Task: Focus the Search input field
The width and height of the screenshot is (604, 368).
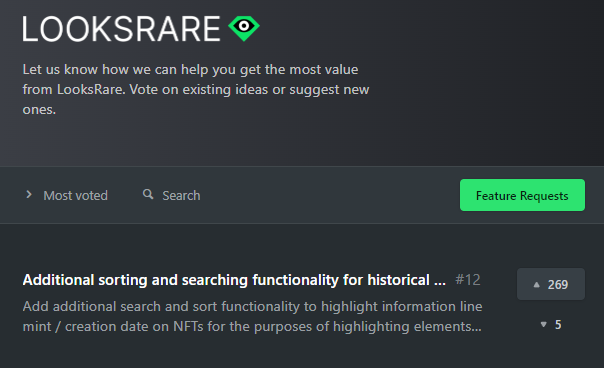Action: point(181,195)
